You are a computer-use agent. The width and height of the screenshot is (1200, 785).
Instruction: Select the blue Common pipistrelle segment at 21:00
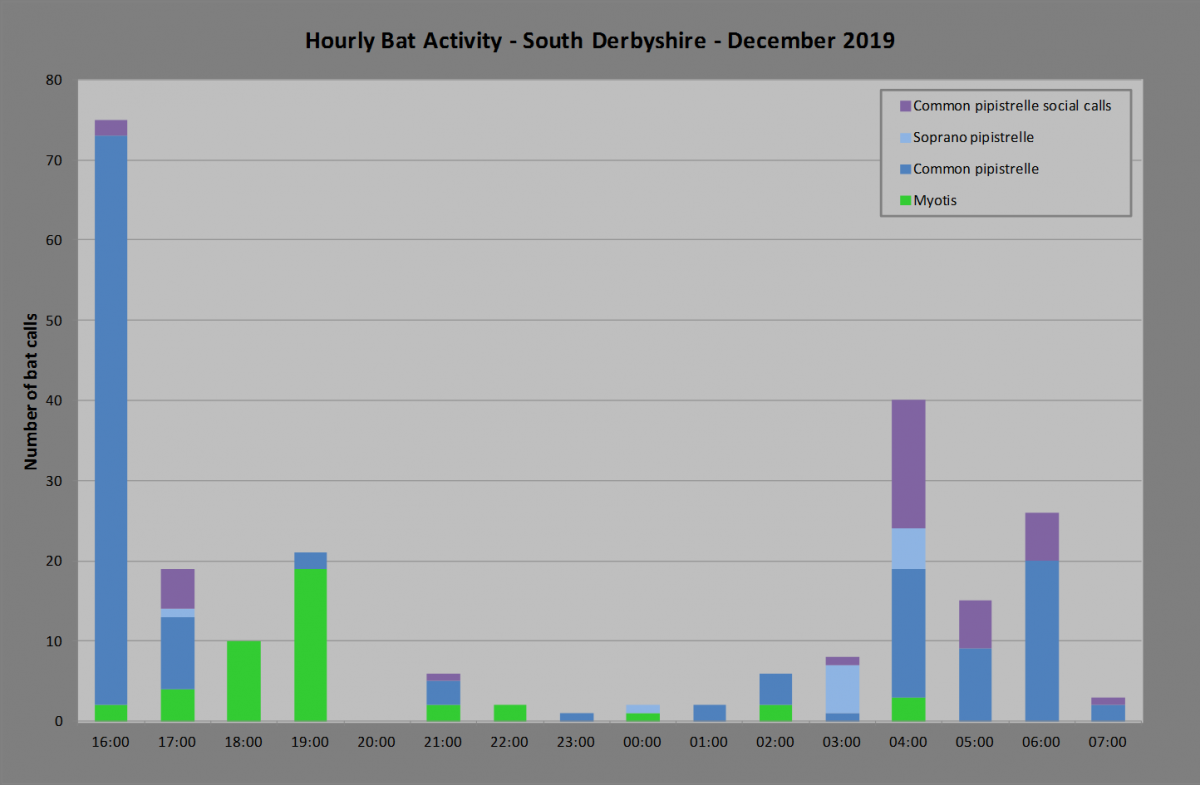pyautogui.click(x=443, y=693)
